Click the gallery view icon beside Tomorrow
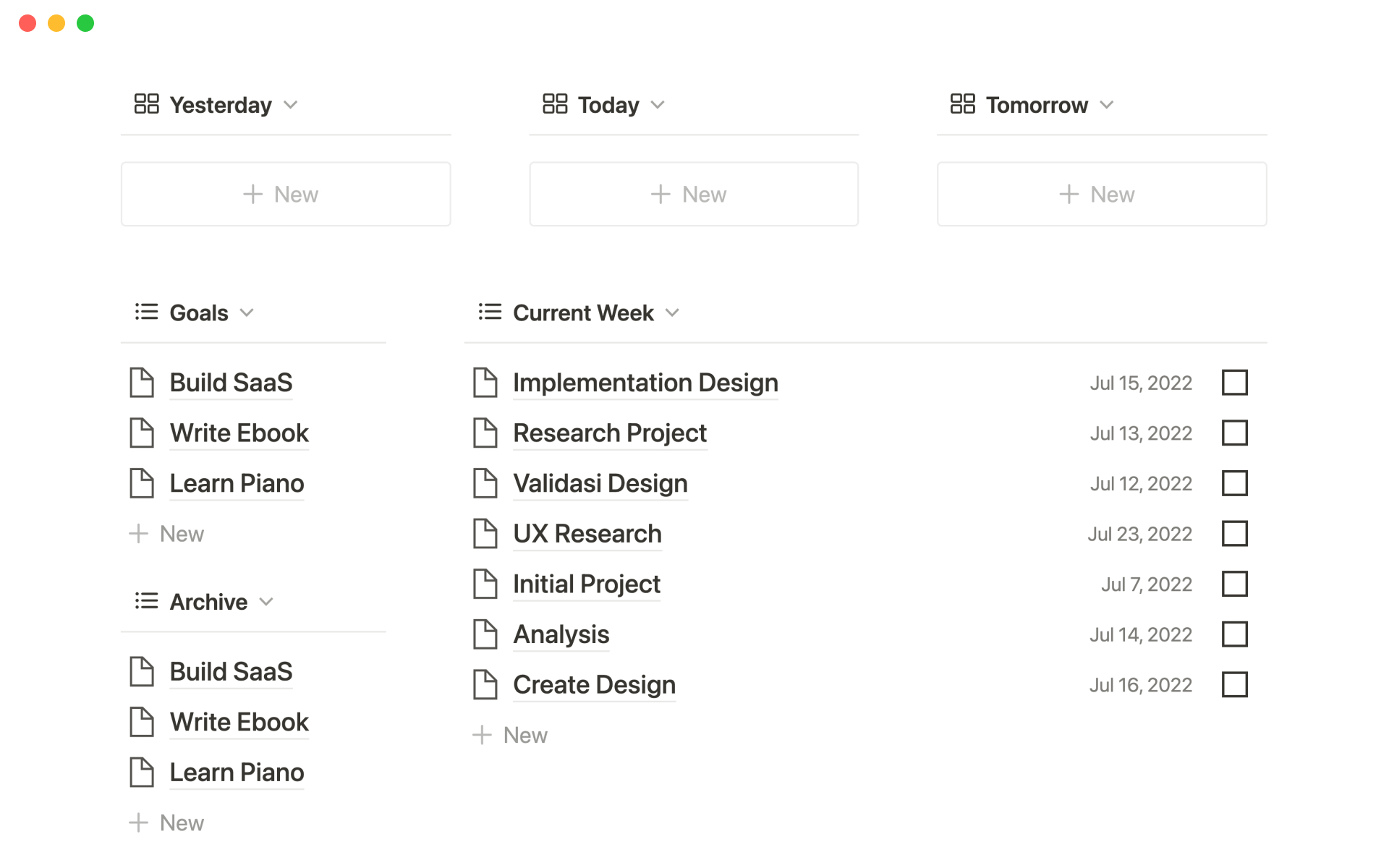Image resolution: width=1389 pixels, height=868 pixels. (962, 104)
